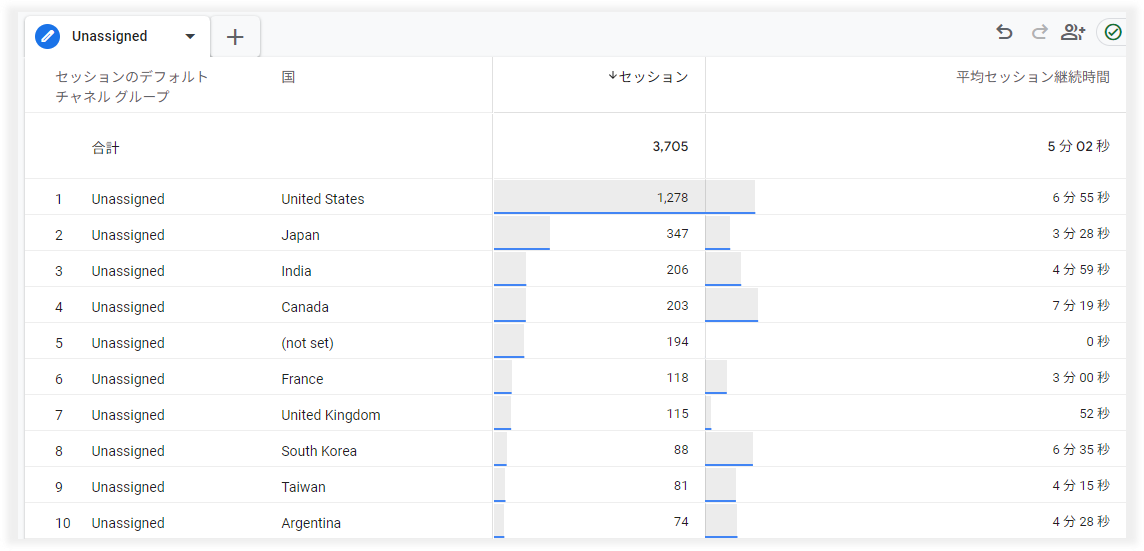The image size is (1144, 551).
Task: Click the Canada session duration bar
Action: pyautogui.click(x=731, y=305)
